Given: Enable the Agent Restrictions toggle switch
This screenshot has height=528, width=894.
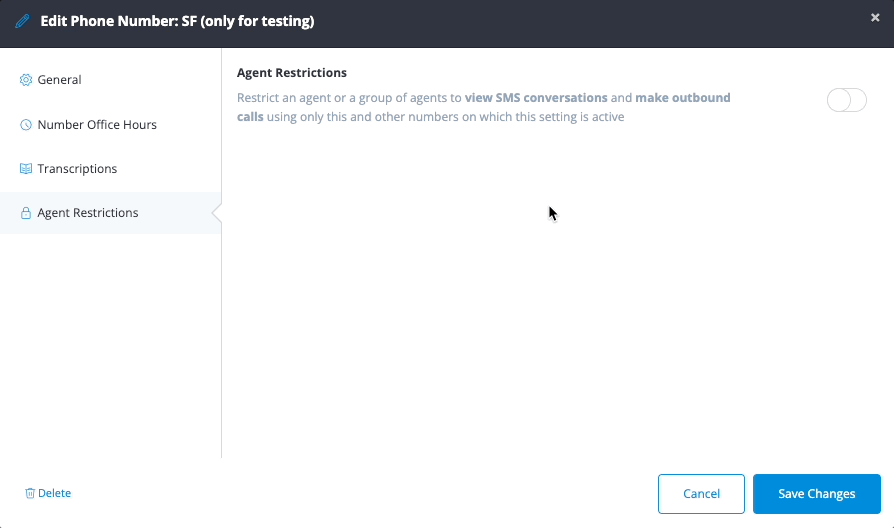Looking at the screenshot, I should coord(846,100).
